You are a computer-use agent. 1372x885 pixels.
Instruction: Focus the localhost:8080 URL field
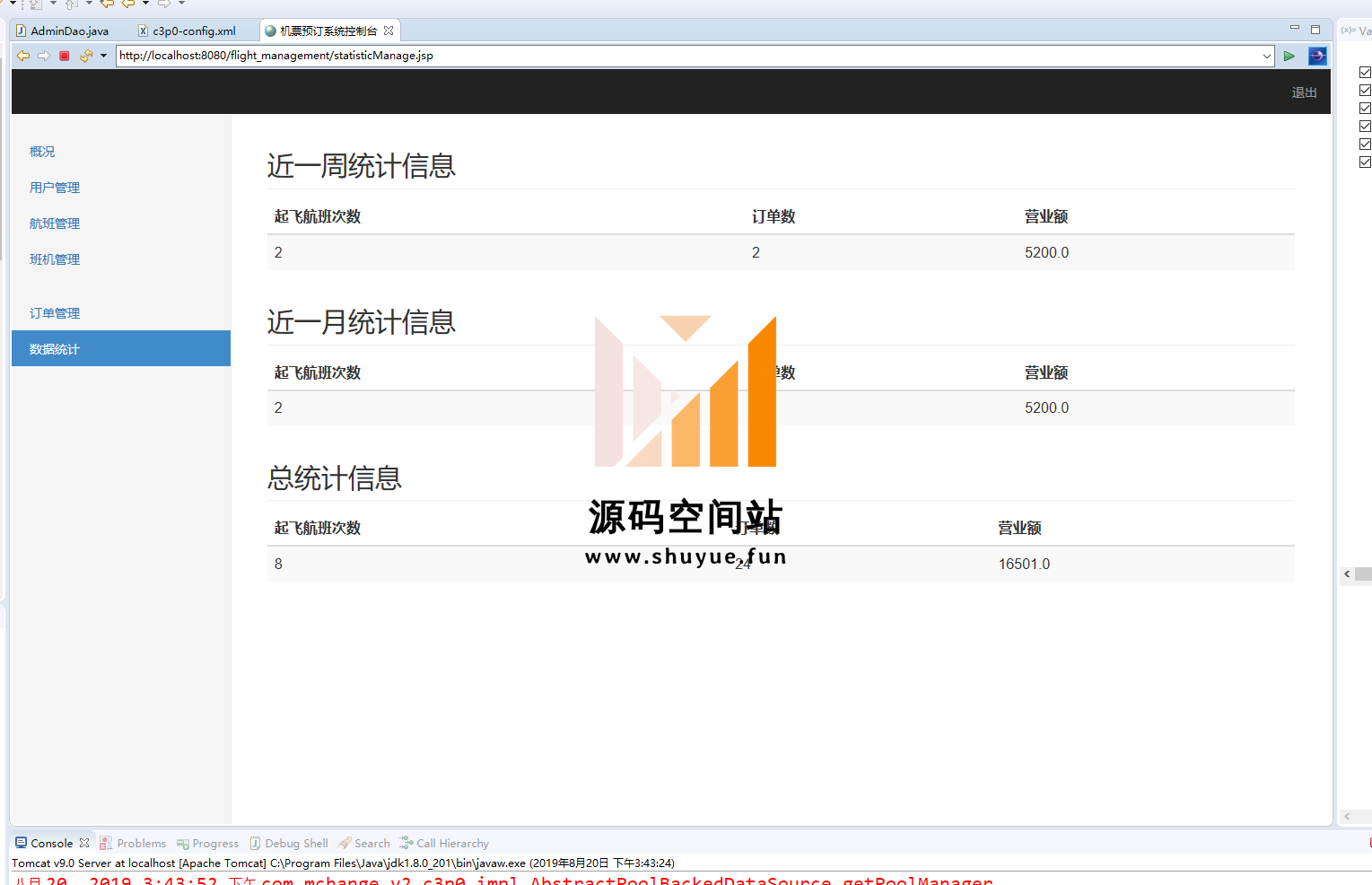point(688,56)
